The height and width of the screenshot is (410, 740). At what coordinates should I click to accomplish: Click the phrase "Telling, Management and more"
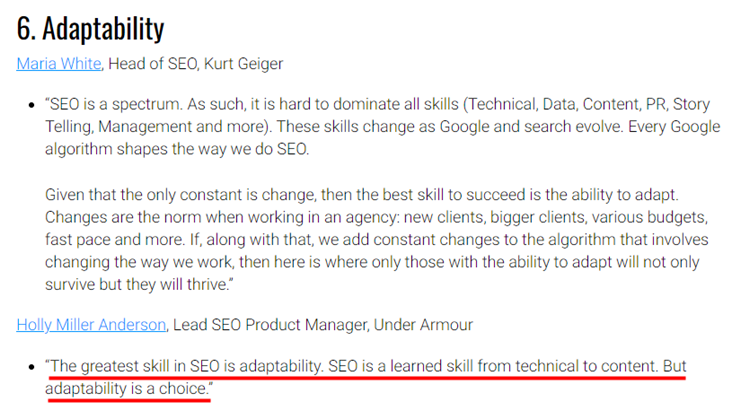tap(157, 126)
